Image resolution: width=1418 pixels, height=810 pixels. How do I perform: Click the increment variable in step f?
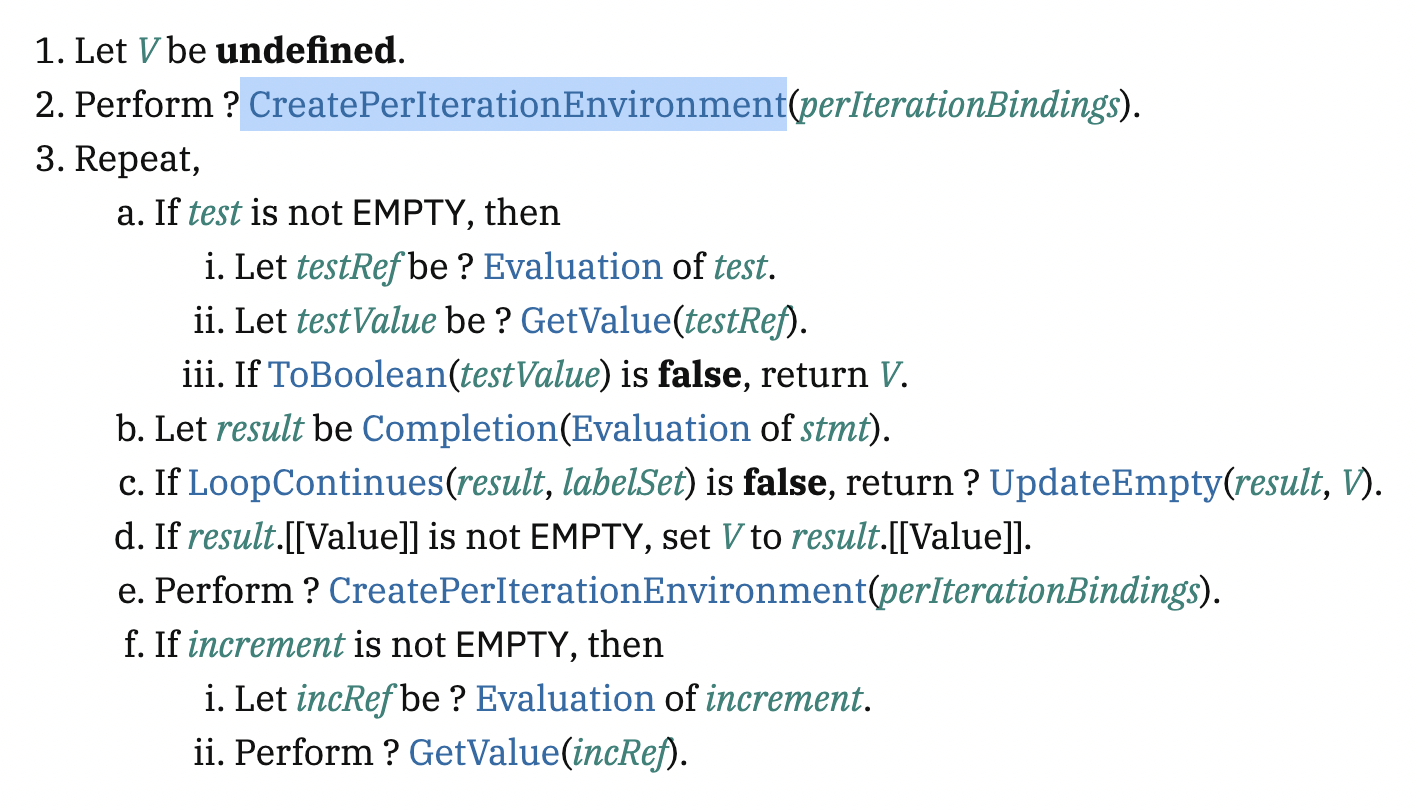point(266,645)
